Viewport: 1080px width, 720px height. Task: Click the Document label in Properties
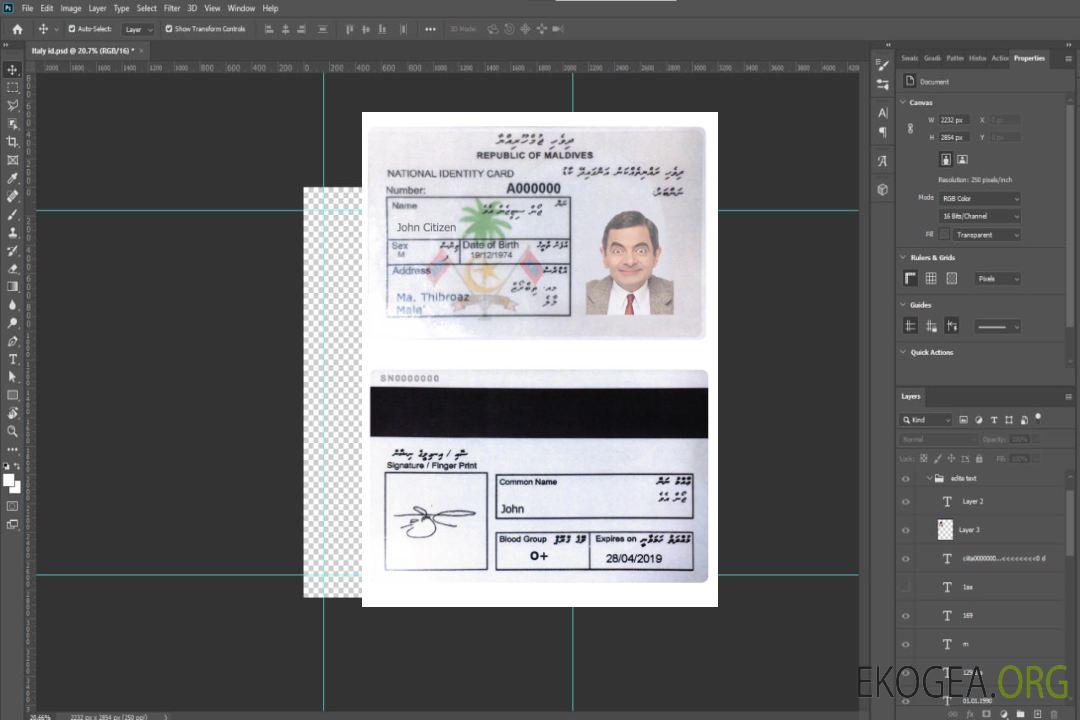pyautogui.click(x=934, y=82)
